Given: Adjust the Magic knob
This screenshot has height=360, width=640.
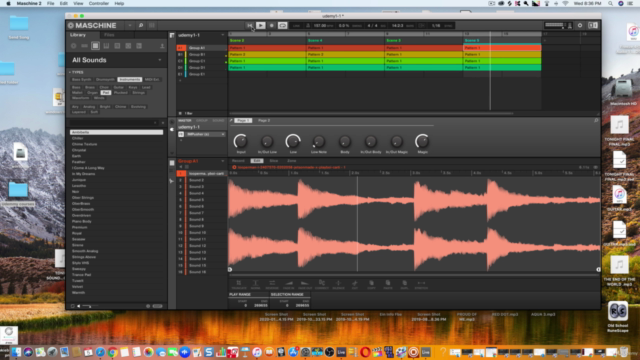Looking at the screenshot, I should pyautogui.click(x=422, y=141).
